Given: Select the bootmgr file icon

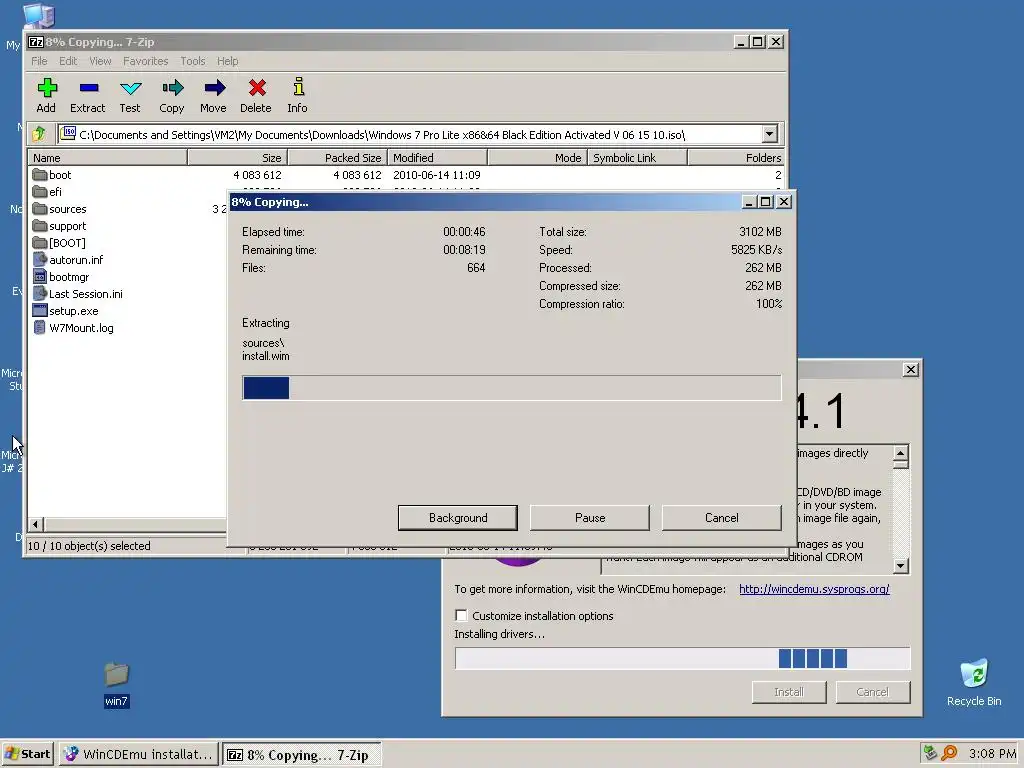Looking at the screenshot, I should click(x=40, y=276).
